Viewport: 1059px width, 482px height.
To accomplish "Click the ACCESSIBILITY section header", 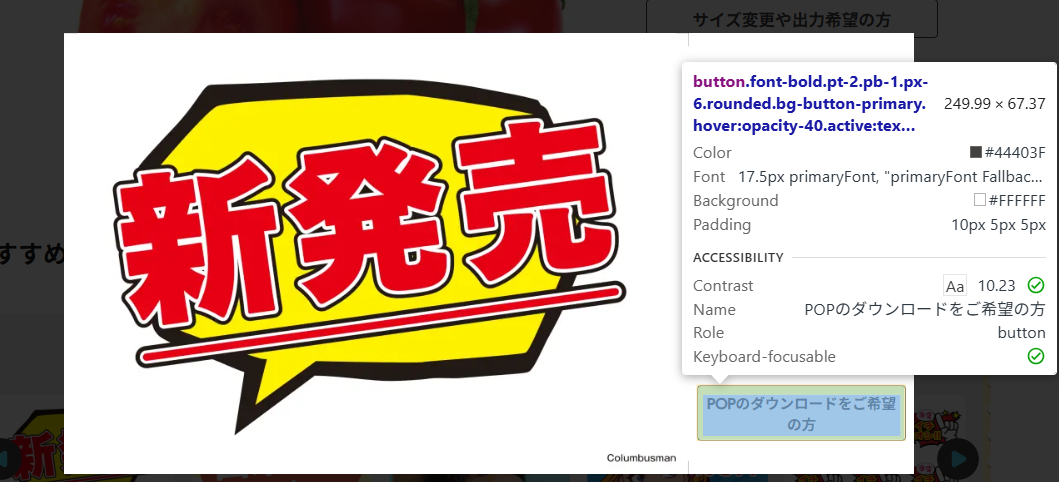I will coord(738,258).
